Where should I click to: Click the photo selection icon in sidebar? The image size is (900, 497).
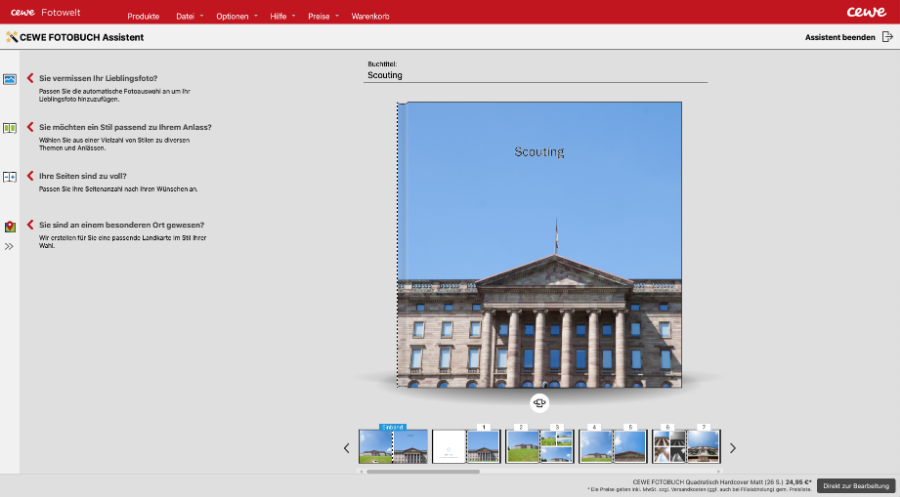[10, 79]
